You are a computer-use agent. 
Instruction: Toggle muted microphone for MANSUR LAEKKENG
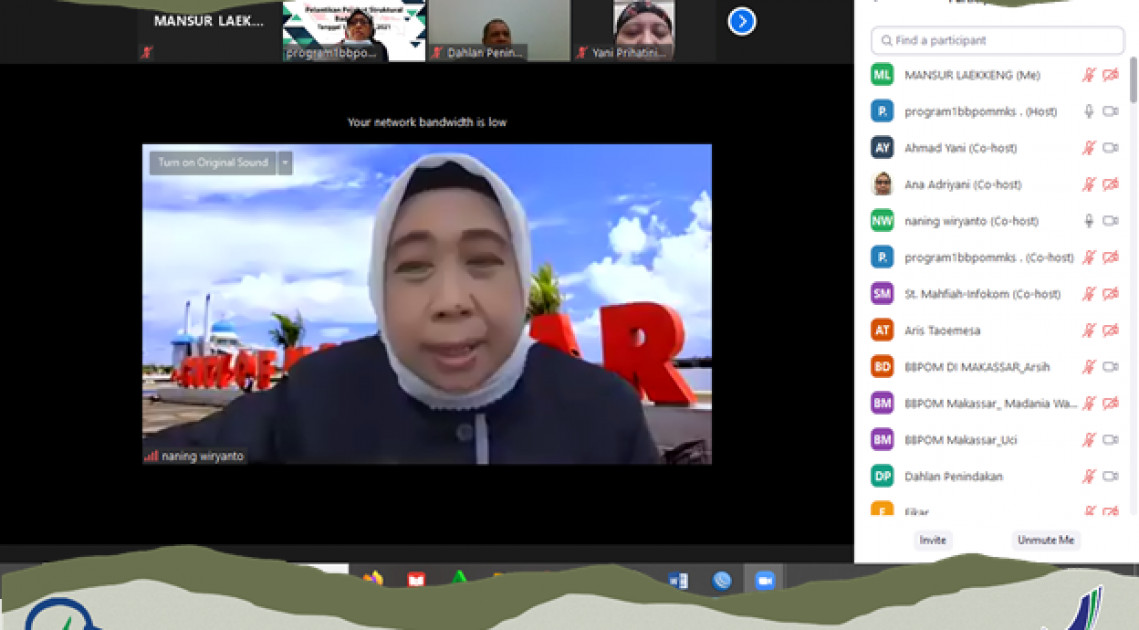pyautogui.click(x=1088, y=75)
